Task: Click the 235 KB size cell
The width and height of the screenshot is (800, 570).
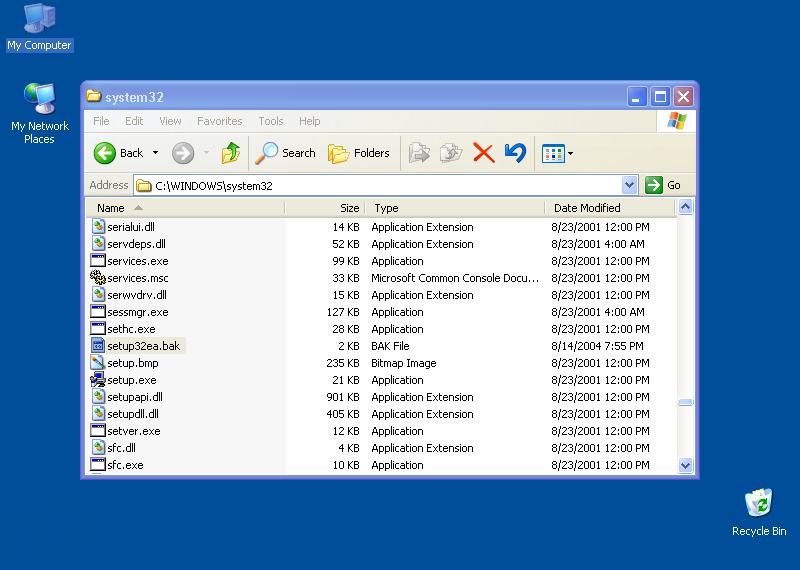Action: coord(343,363)
